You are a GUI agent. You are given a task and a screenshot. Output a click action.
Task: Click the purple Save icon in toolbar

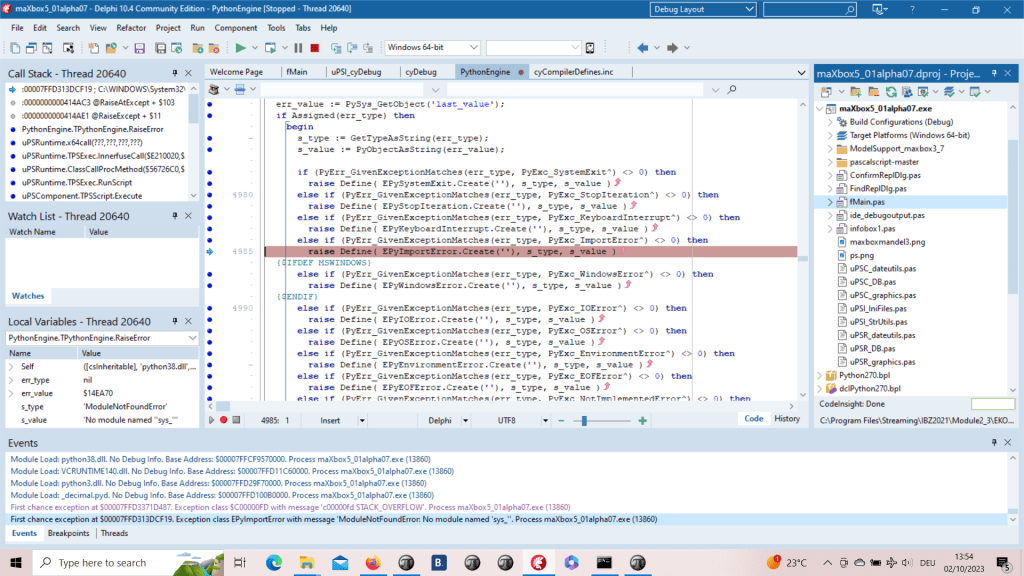(138, 48)
